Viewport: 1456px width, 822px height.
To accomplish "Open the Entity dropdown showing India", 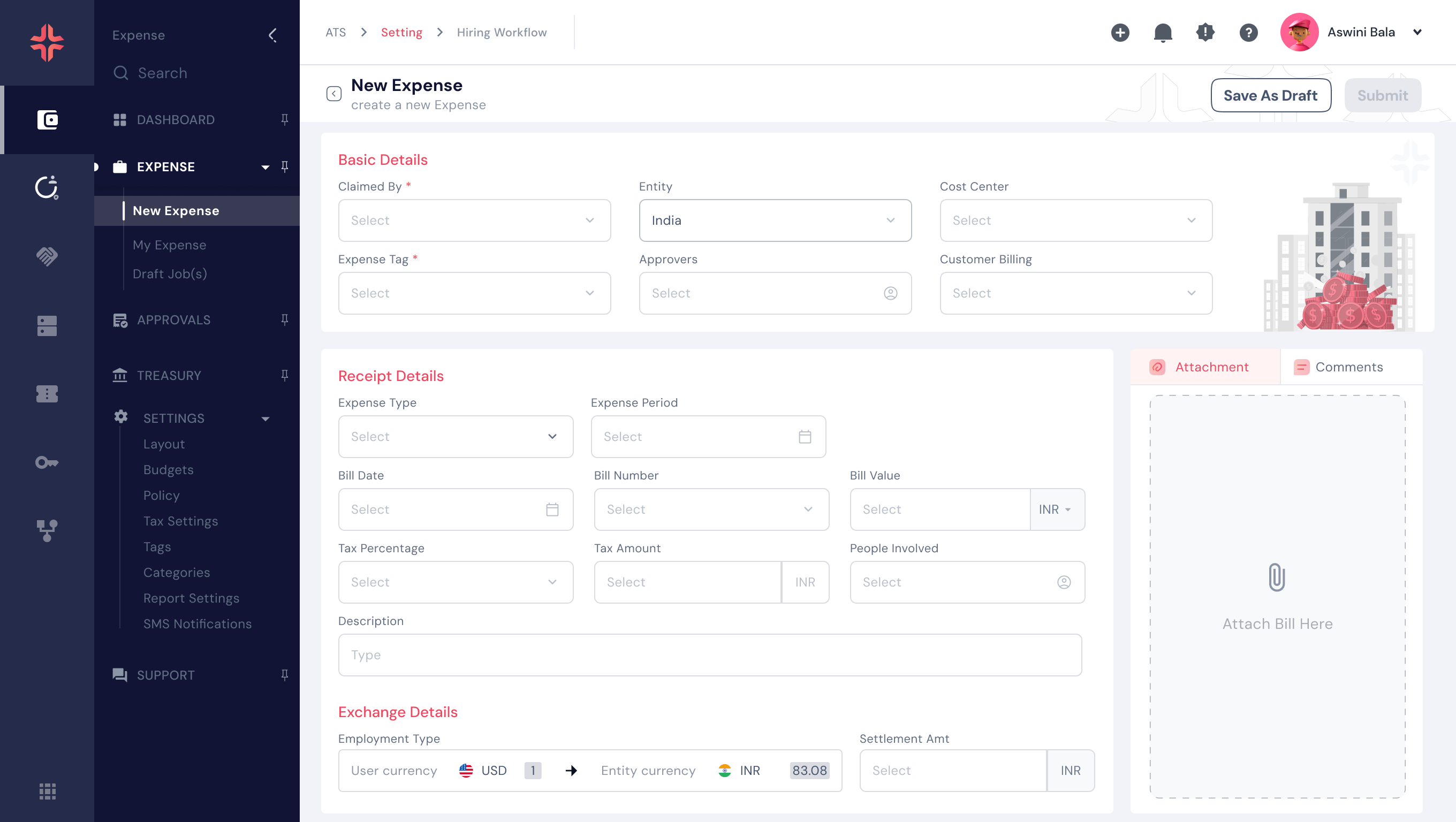I will 775,220.
